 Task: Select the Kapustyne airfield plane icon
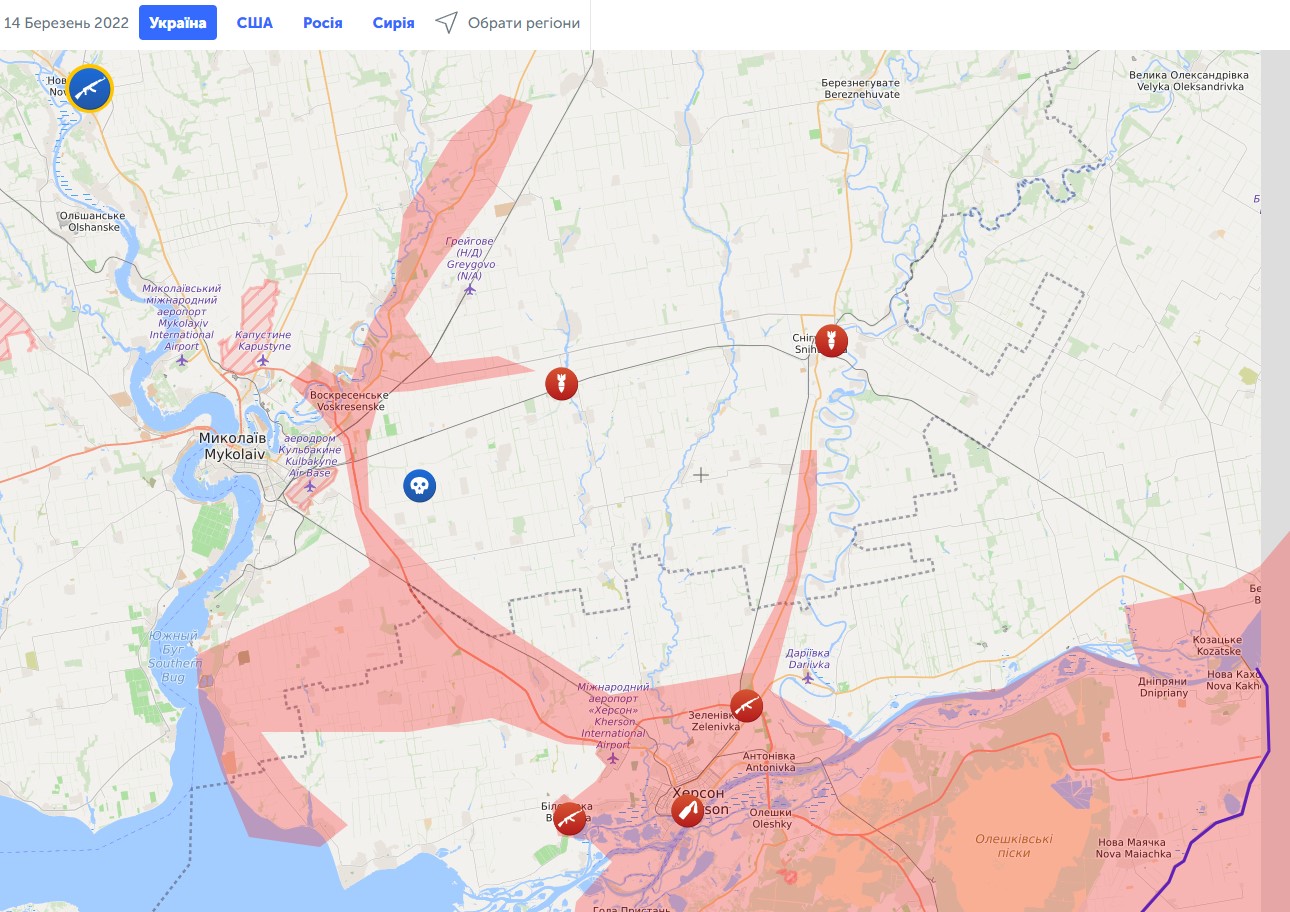pyautogui.click(x=263, y=360)
